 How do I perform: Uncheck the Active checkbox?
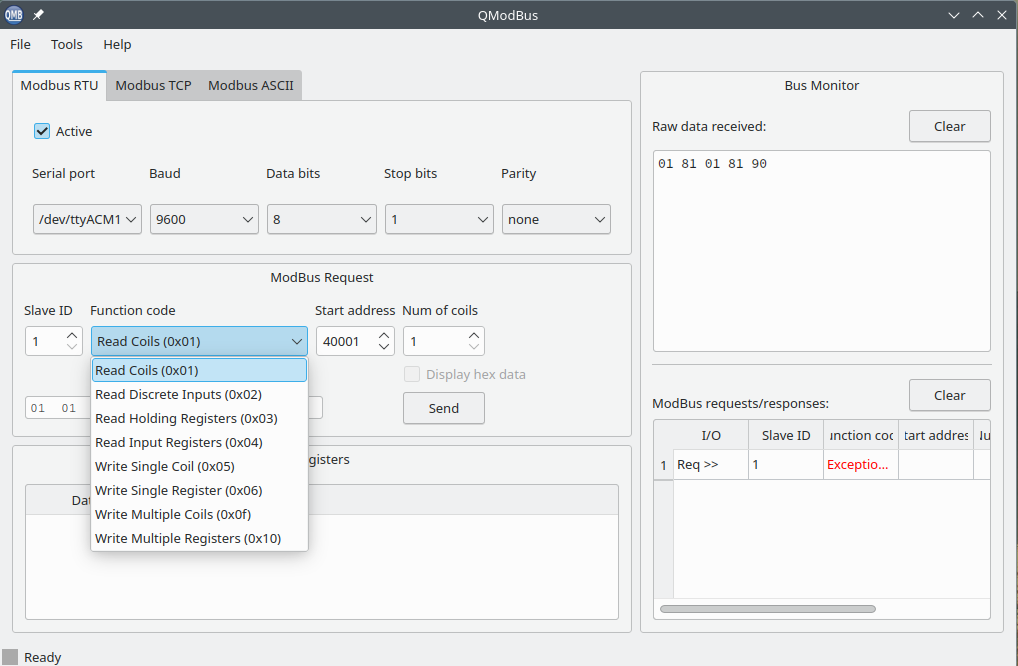(x=42, y=131)
